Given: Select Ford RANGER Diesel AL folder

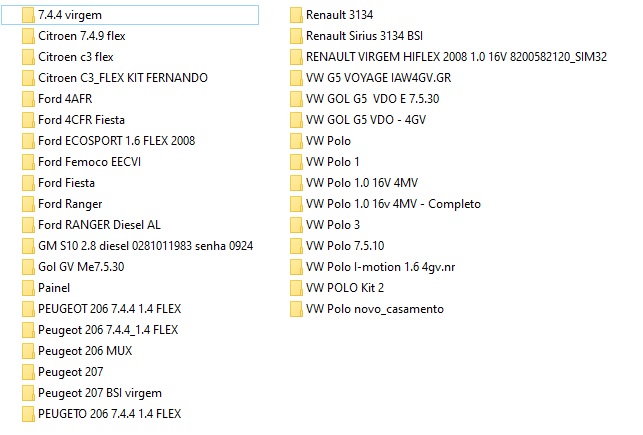Looking at the screenshot, I should coord(99,225).
